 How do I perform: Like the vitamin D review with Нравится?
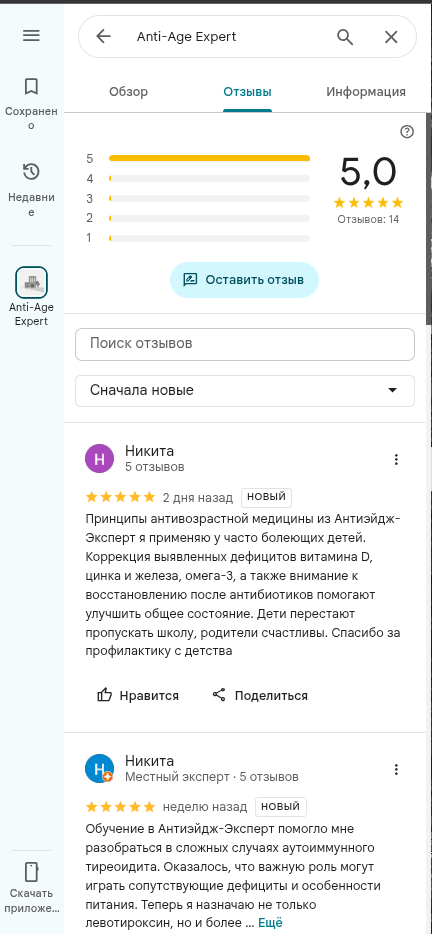pyautogui.click(x=138, y=695)
